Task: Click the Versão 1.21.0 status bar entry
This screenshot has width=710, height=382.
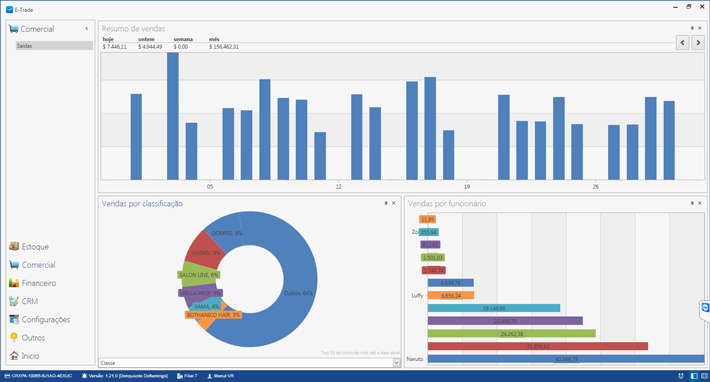Action: coord(125,376)
